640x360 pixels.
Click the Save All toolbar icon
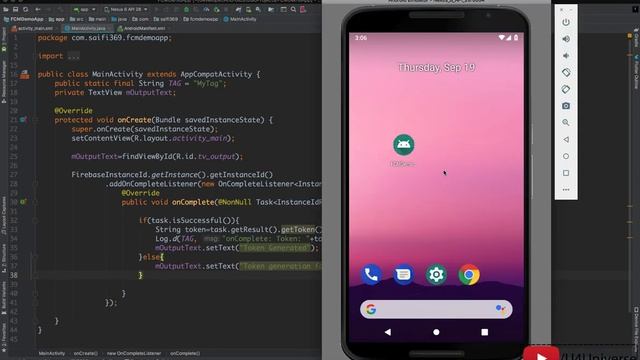point(16,9)
